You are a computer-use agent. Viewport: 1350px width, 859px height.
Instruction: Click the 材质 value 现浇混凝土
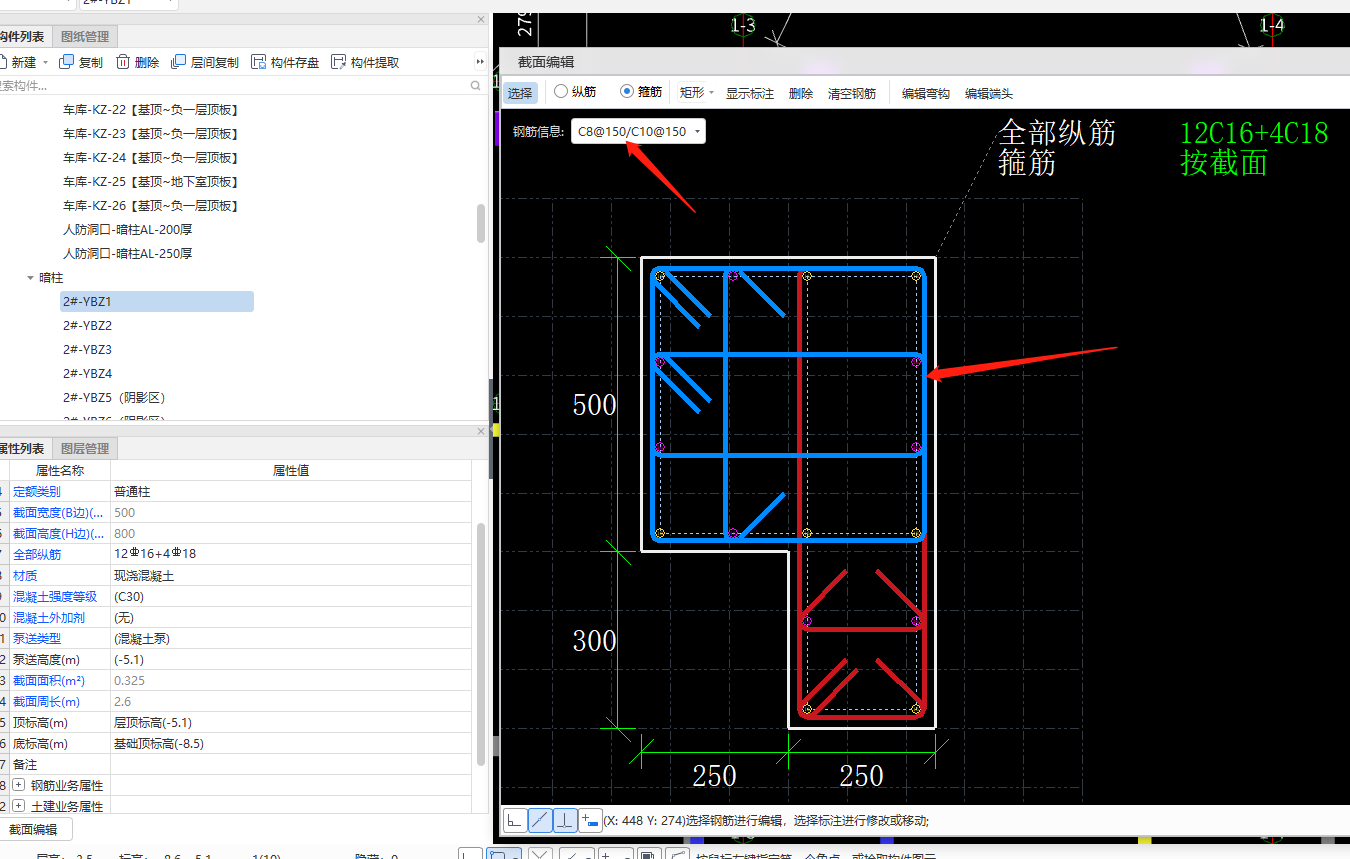(x=290, y=575)
